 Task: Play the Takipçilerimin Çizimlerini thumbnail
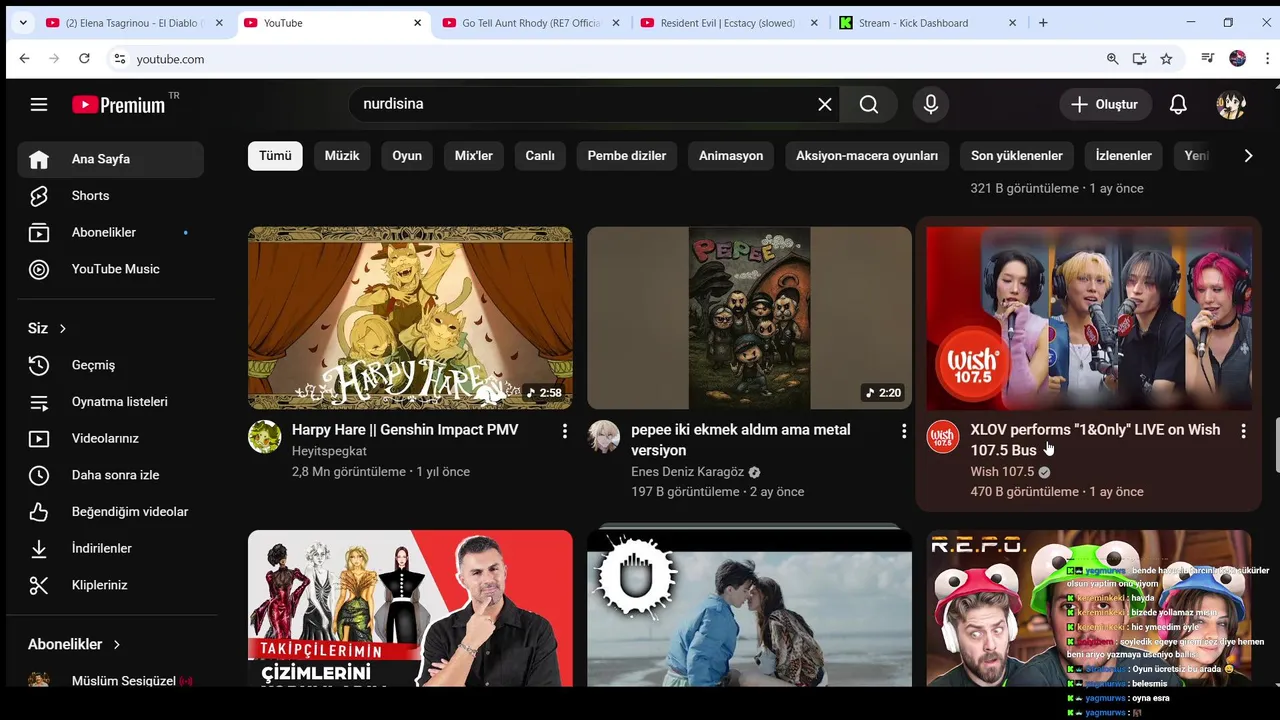(410, 608)
